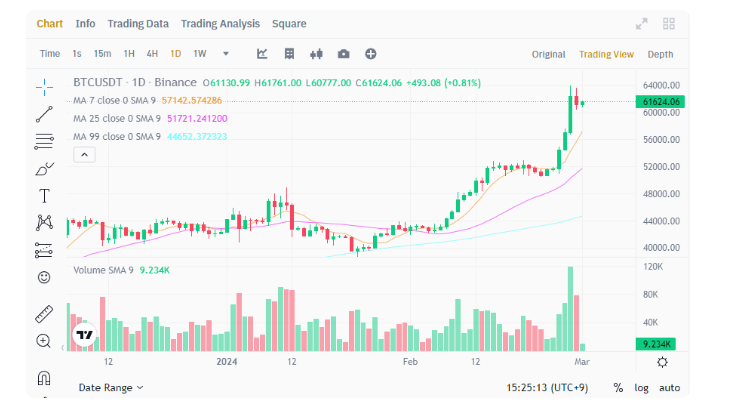Viewport: 729px width, 416px height.
Task: Select the crosshair cursor tool
Action: click(44, 87)
